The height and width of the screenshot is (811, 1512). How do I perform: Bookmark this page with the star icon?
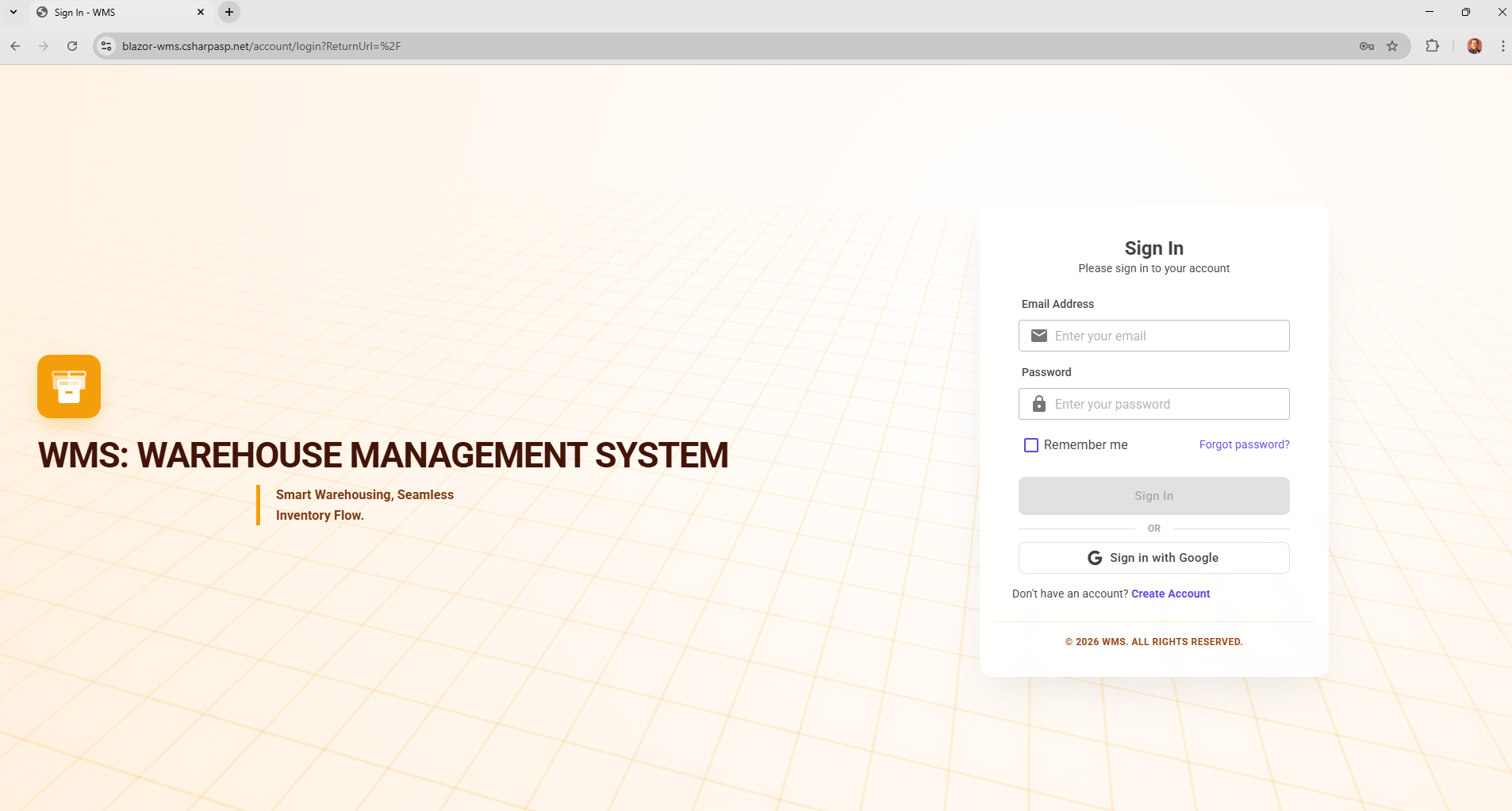coord(1392,46)
